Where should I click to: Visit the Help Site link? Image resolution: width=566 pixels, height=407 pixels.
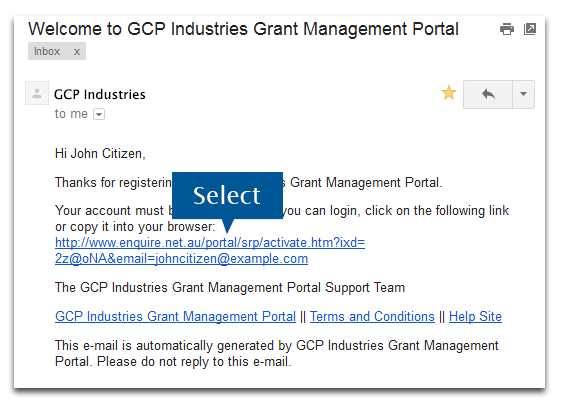pyautogui.click(x=475, y=316)
